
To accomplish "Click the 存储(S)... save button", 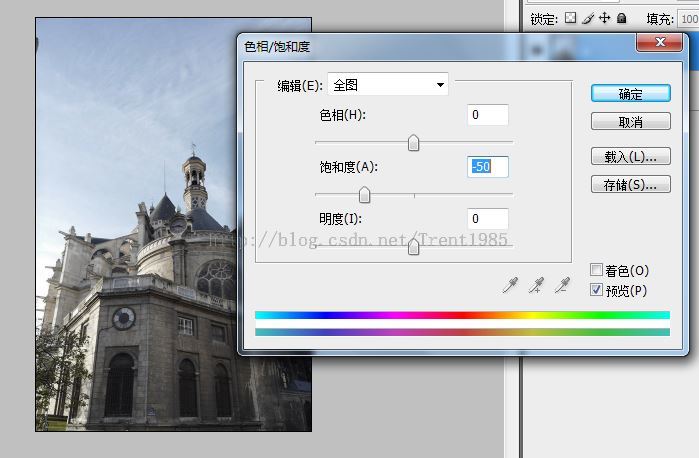I will [630, 184].
